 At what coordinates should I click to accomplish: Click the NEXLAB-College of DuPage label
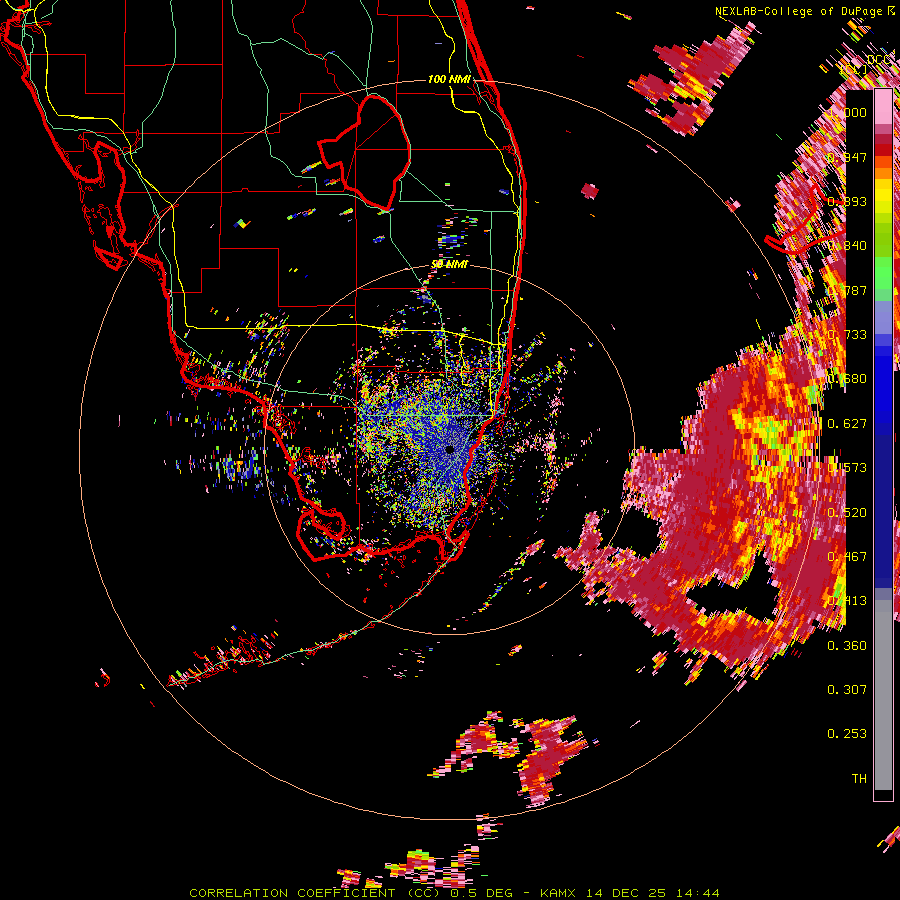(798, 11)
